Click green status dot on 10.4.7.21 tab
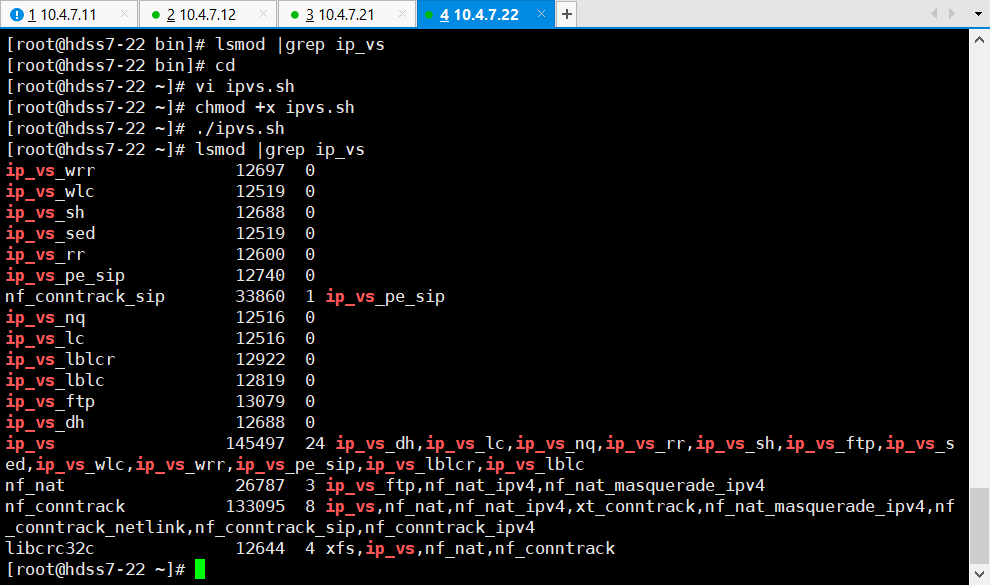This screenshot has width=990, height=585. [294, 15]
